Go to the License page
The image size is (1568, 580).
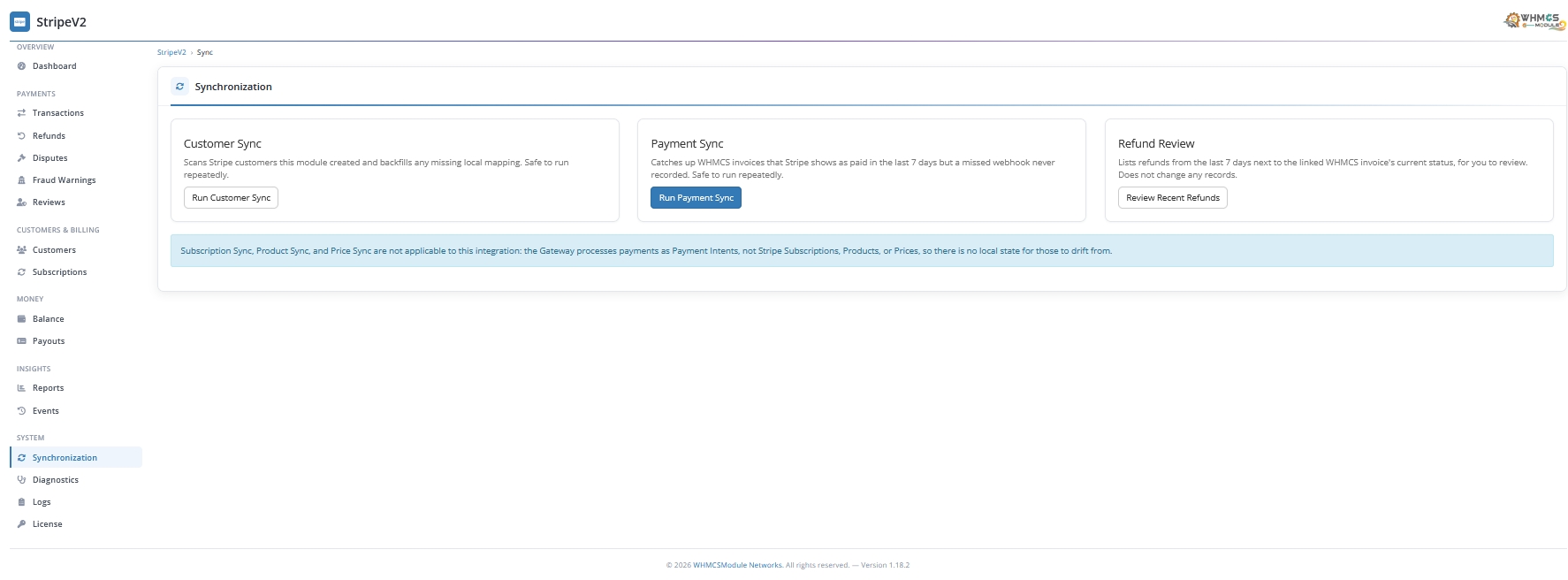click(x=76, y=524)
